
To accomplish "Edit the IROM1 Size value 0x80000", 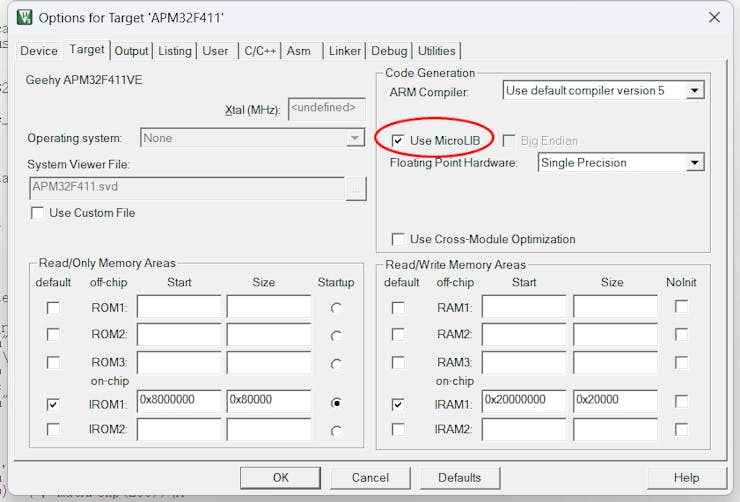I will tap(269, 401).
